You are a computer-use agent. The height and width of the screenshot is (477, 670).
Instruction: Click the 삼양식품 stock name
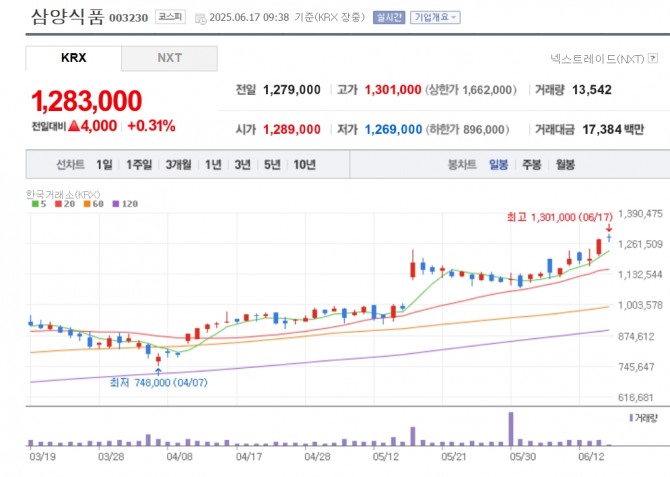tap(68, 17)
